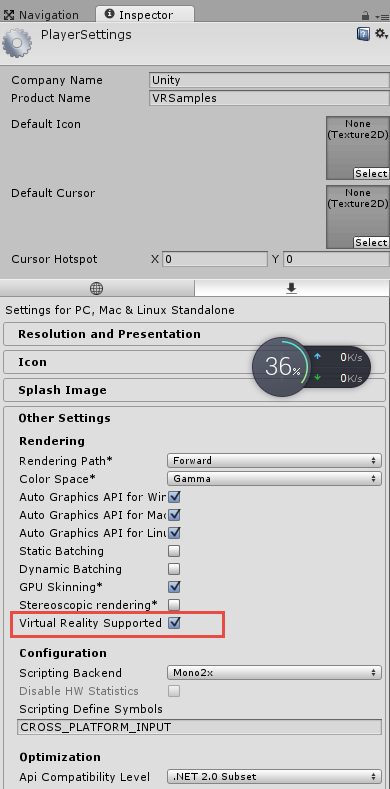Open the Color Space dropdown
Viewport: 390px width, 789px height.
pos(274,479)
